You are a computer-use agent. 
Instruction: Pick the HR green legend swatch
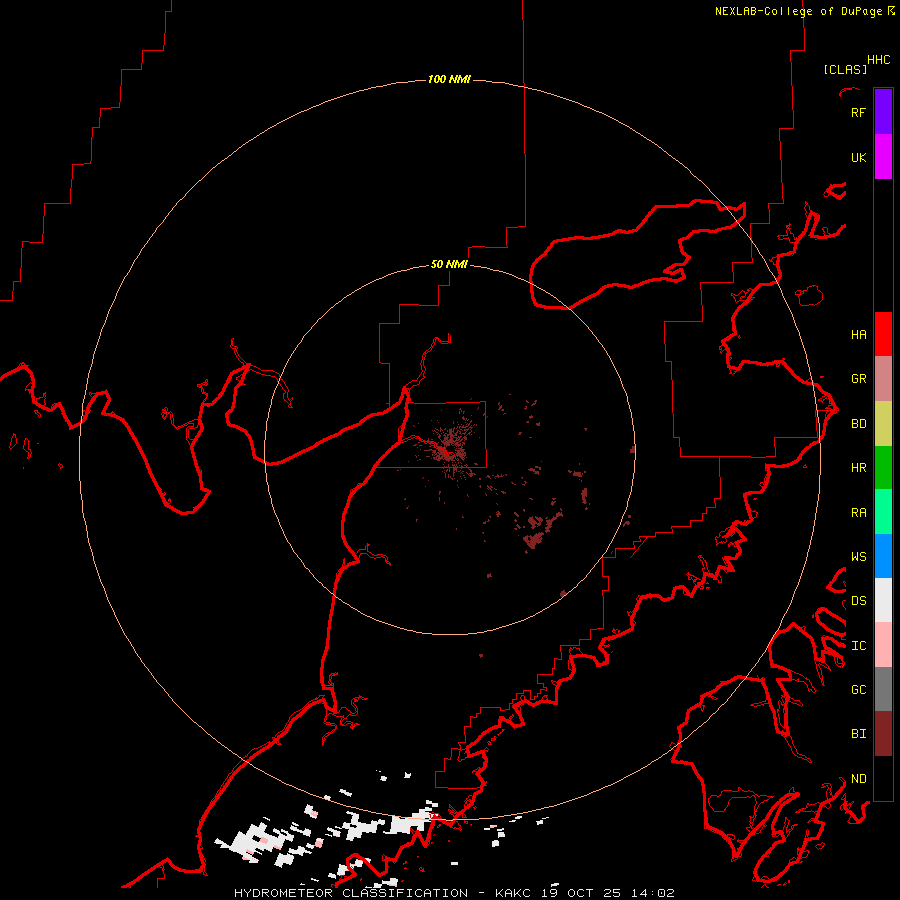tap(883, 467)
